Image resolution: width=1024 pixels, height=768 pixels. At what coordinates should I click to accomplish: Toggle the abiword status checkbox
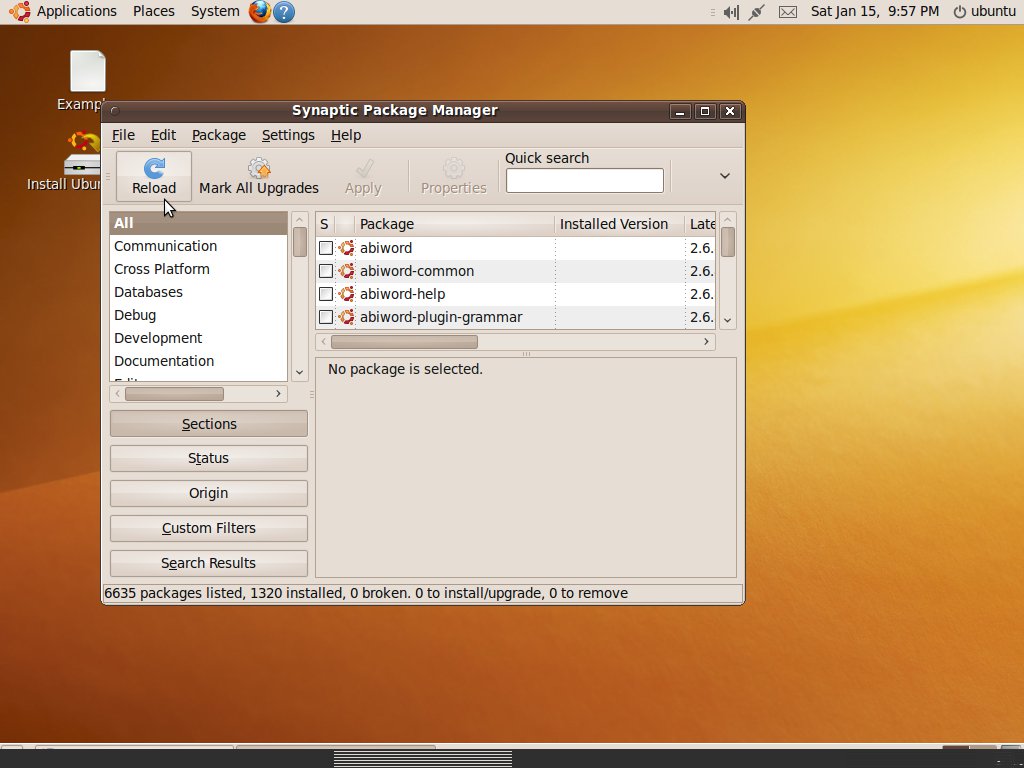pos(325,248)
